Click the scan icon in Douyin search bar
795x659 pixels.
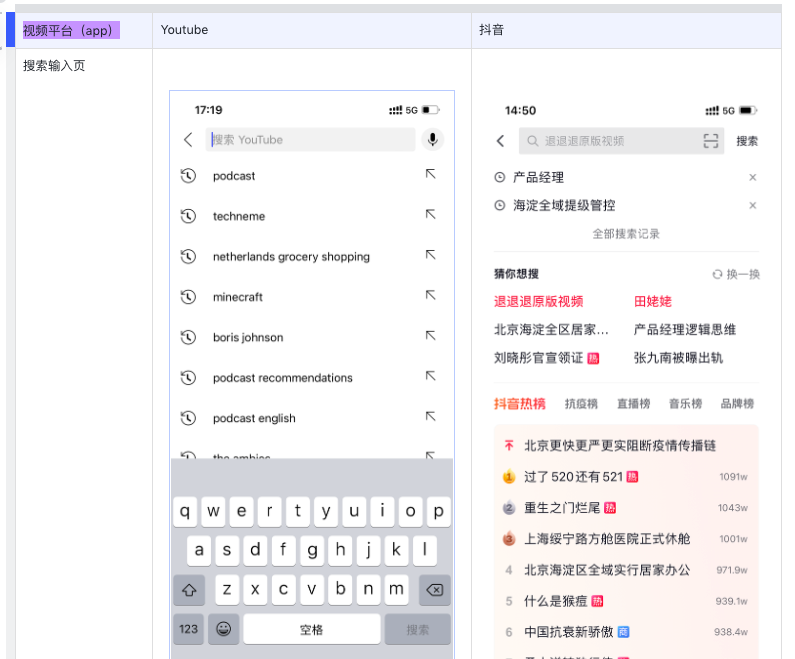pos(711,141)
